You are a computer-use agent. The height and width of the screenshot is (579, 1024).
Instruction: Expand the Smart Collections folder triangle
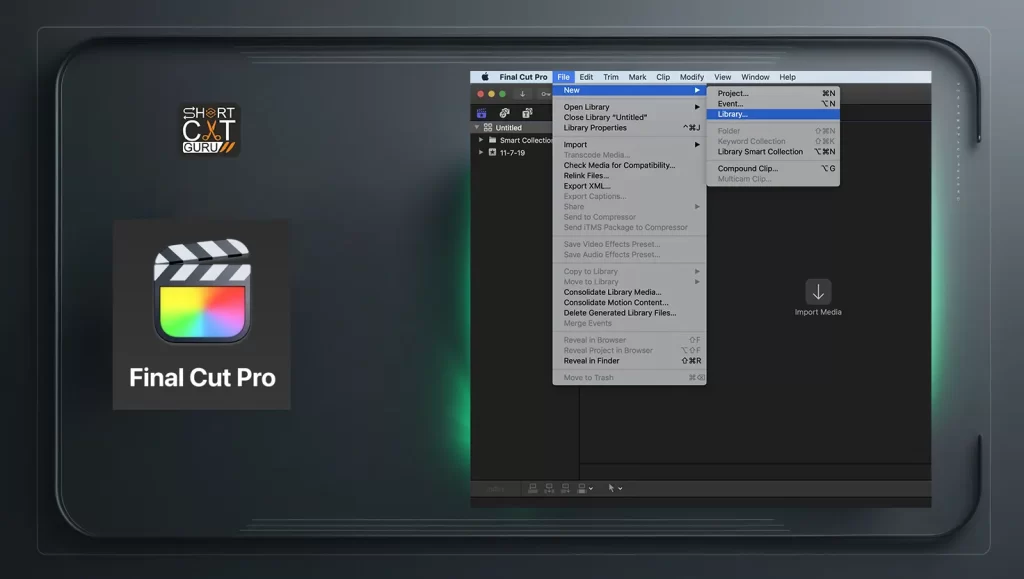click(481, 140)
